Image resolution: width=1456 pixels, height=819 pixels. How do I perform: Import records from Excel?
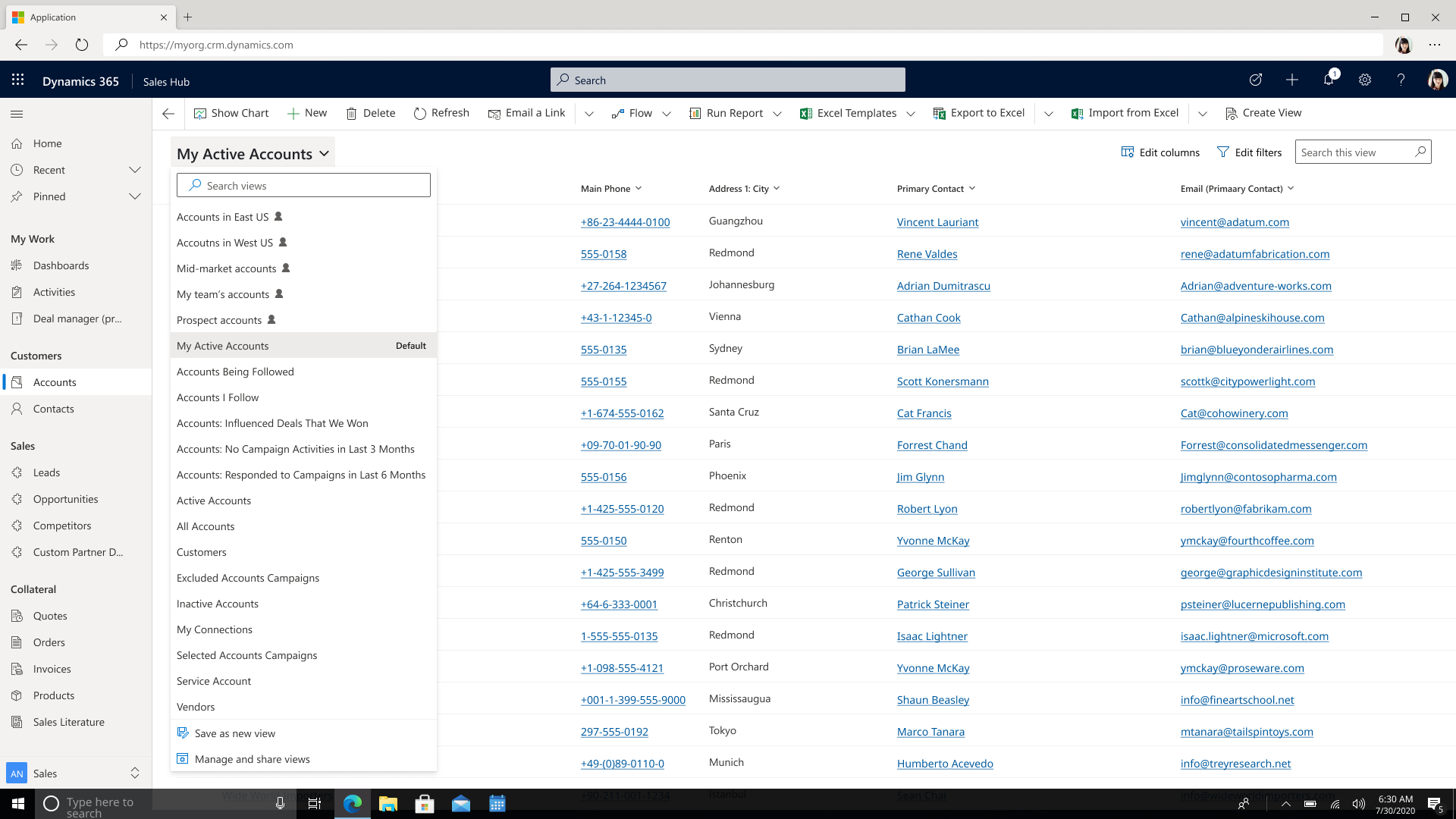(x=1125, y=112)
